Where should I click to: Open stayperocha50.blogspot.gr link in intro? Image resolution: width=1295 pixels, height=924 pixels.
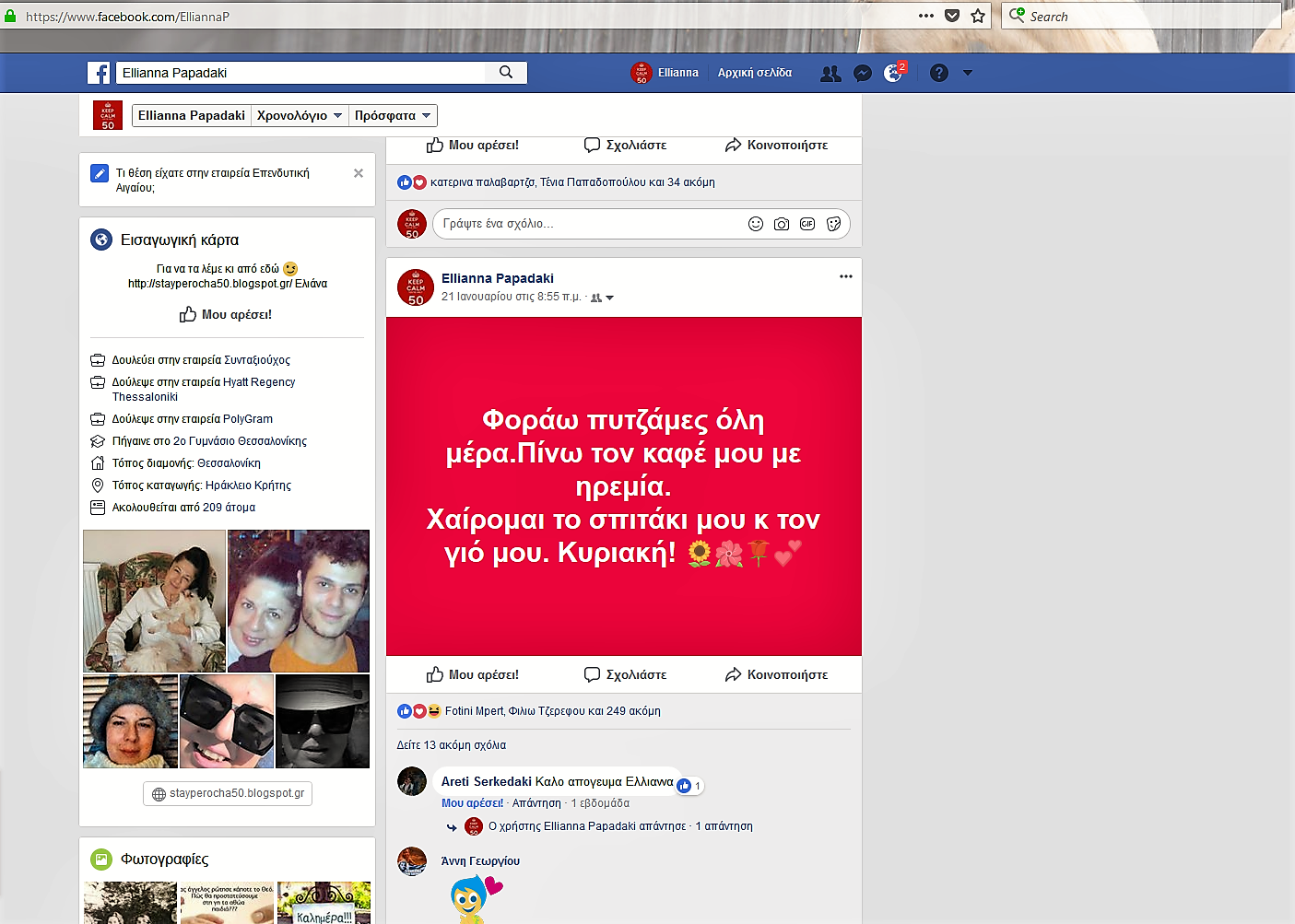point(210,284)
